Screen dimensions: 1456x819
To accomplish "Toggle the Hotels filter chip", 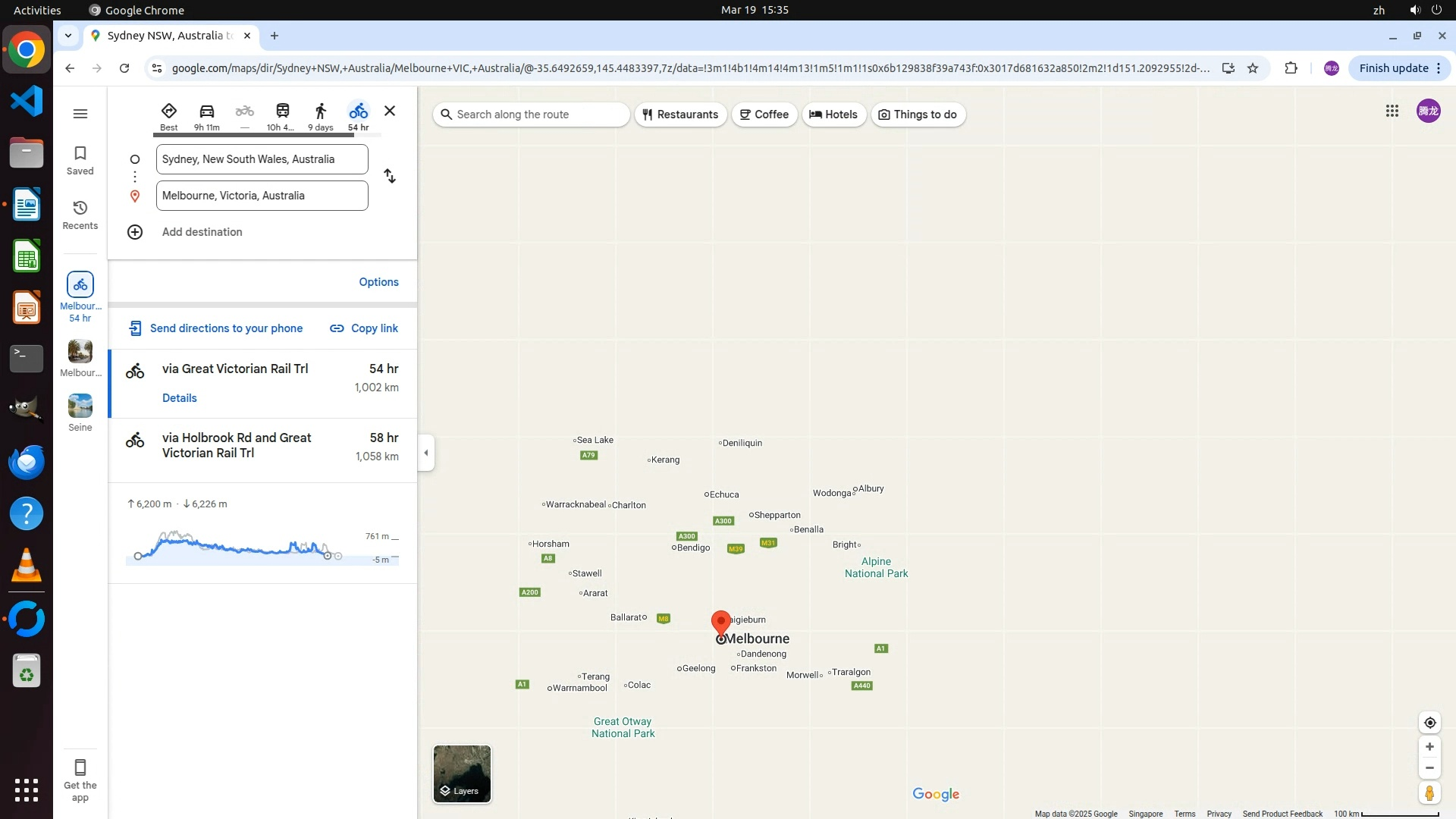I will [833, 115].
